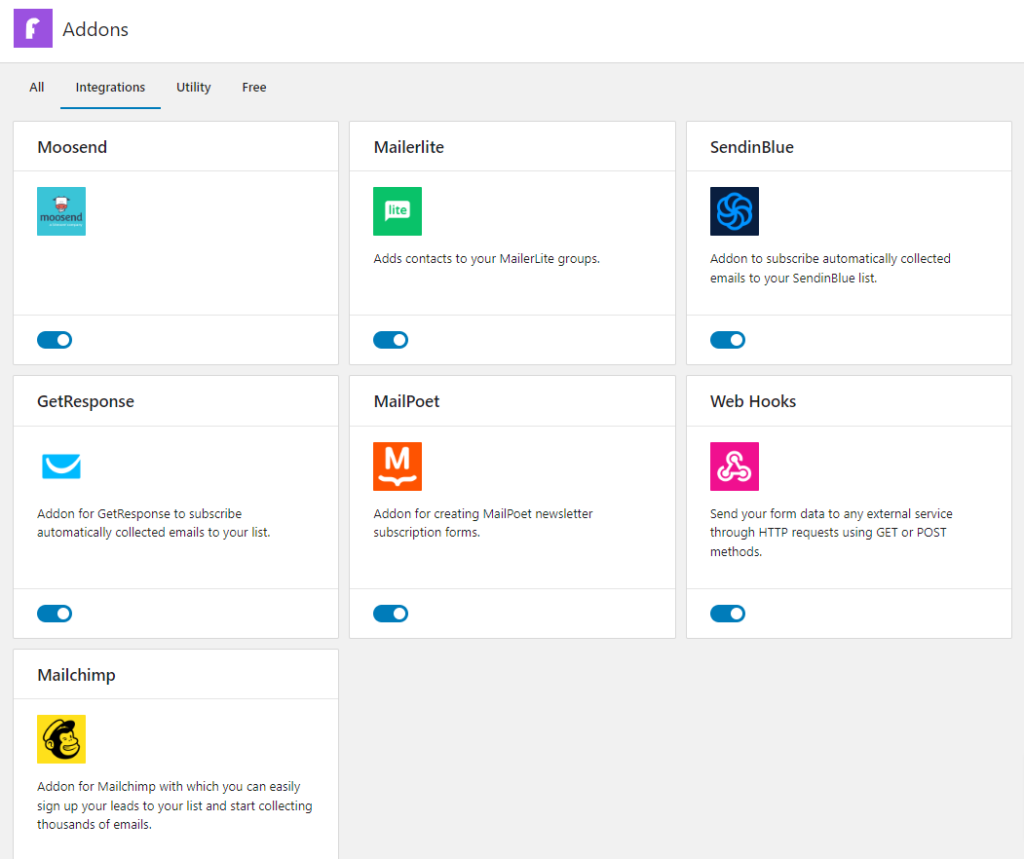Click the GetResponse addon description text

coord(153,523)
